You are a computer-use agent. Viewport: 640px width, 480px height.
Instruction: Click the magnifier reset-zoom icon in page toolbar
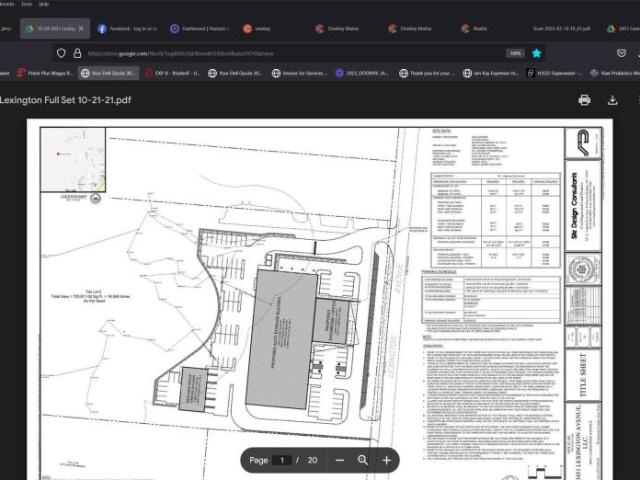(x=363, y=460)
